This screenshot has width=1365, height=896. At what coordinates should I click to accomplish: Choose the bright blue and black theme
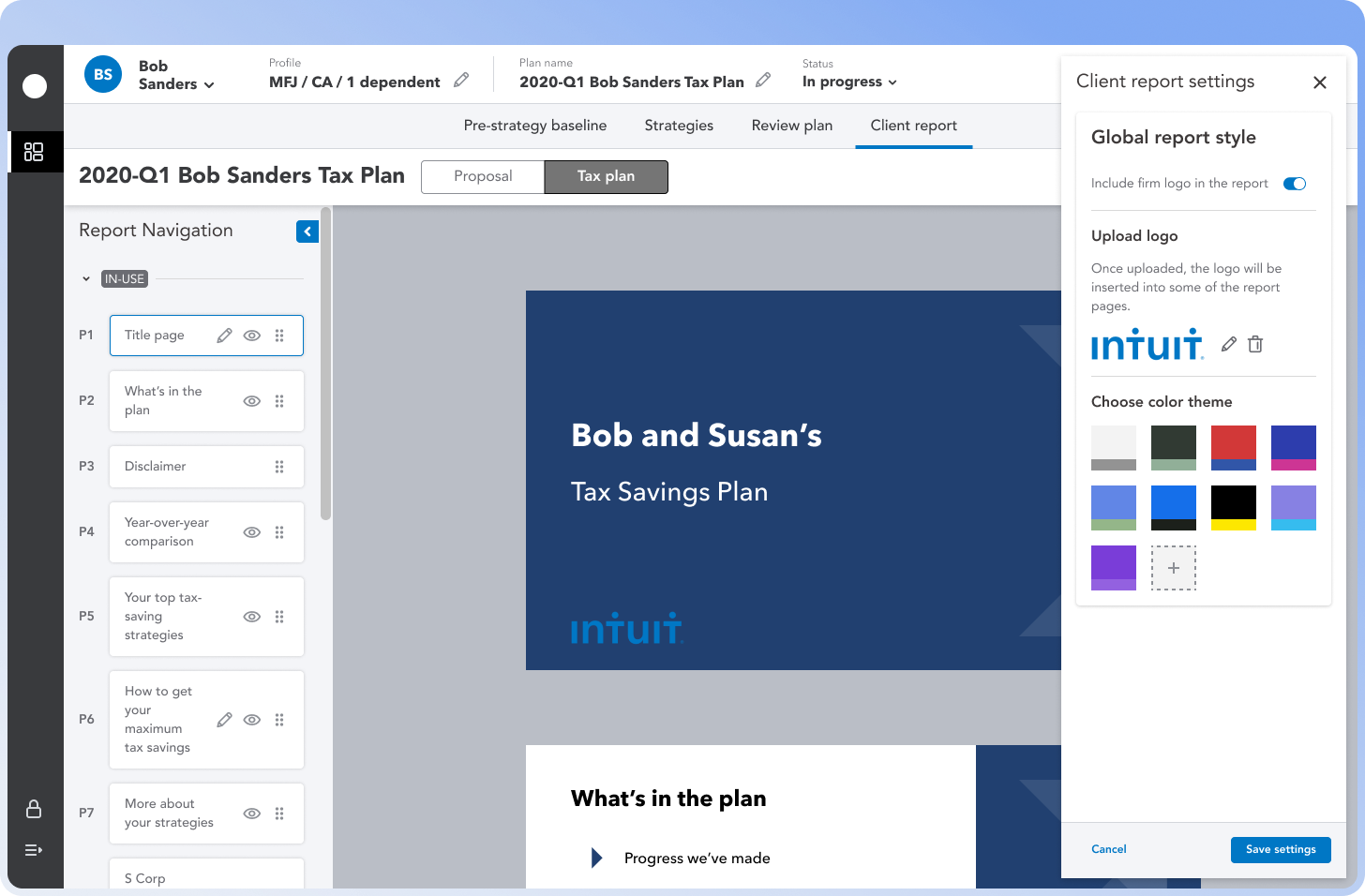point(1174,508)
